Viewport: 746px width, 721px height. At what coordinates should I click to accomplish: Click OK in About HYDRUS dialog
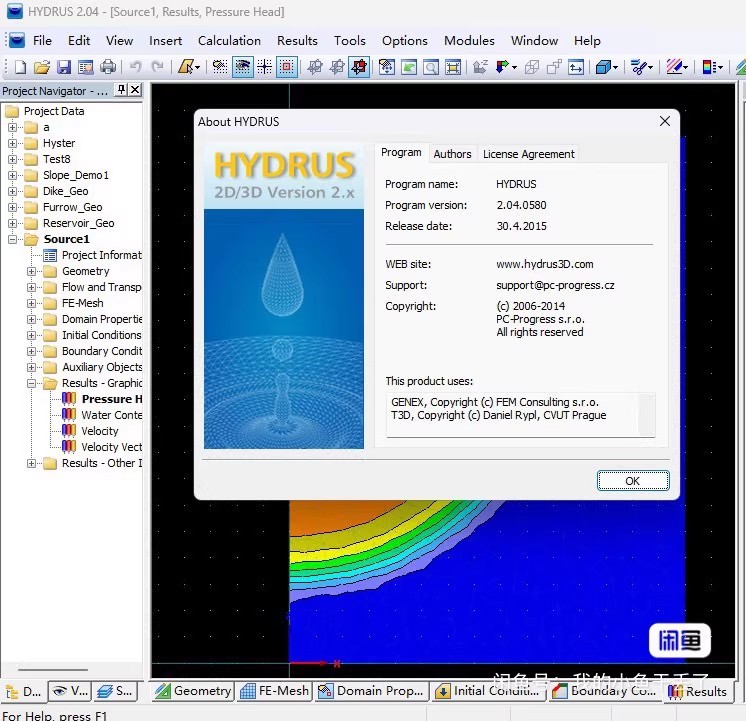pyautogui.click(x=633, y=481)
